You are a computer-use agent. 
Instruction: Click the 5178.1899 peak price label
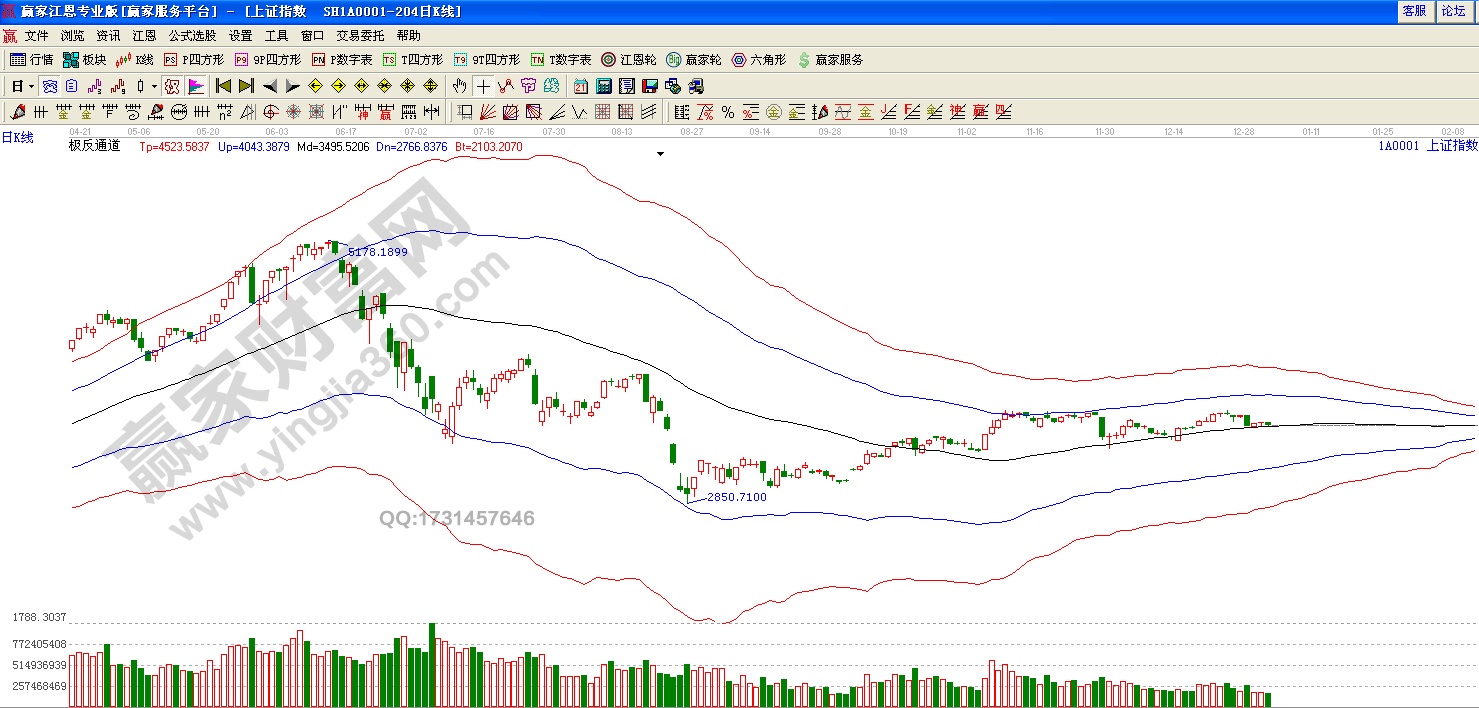pyautogui.click(x=377, y=252)
